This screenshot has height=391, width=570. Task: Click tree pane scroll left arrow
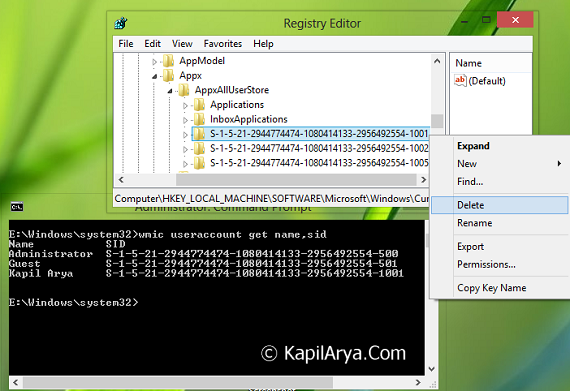pyautogui.click(x=121, y=180)
